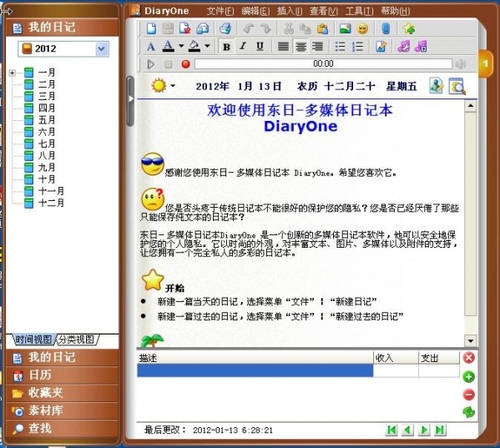
Task: Cut the selection with the scissors icon
Action: pyautogui.click(x=289, y=29)
